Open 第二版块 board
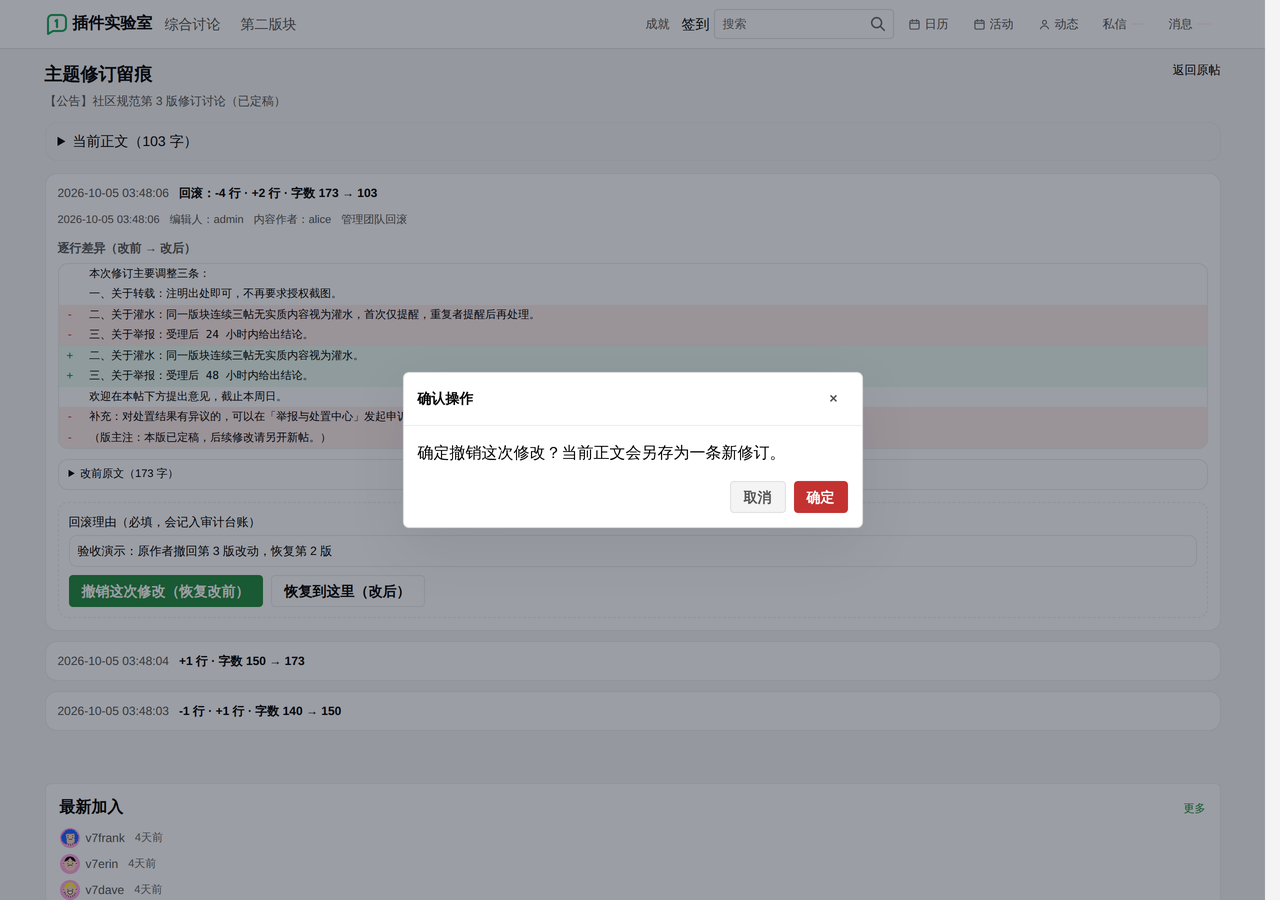Viewport: 1280px width, 900px height. pyautogui.click(x=268, y=24)
